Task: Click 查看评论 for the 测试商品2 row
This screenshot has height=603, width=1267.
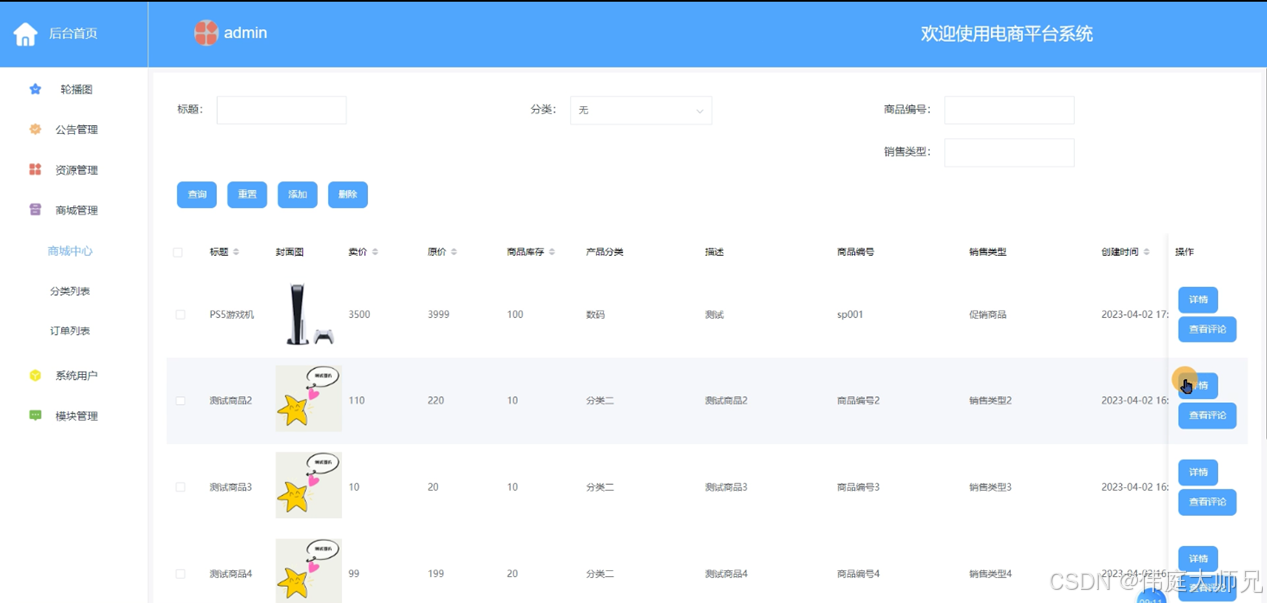Action: point(1207,415)
